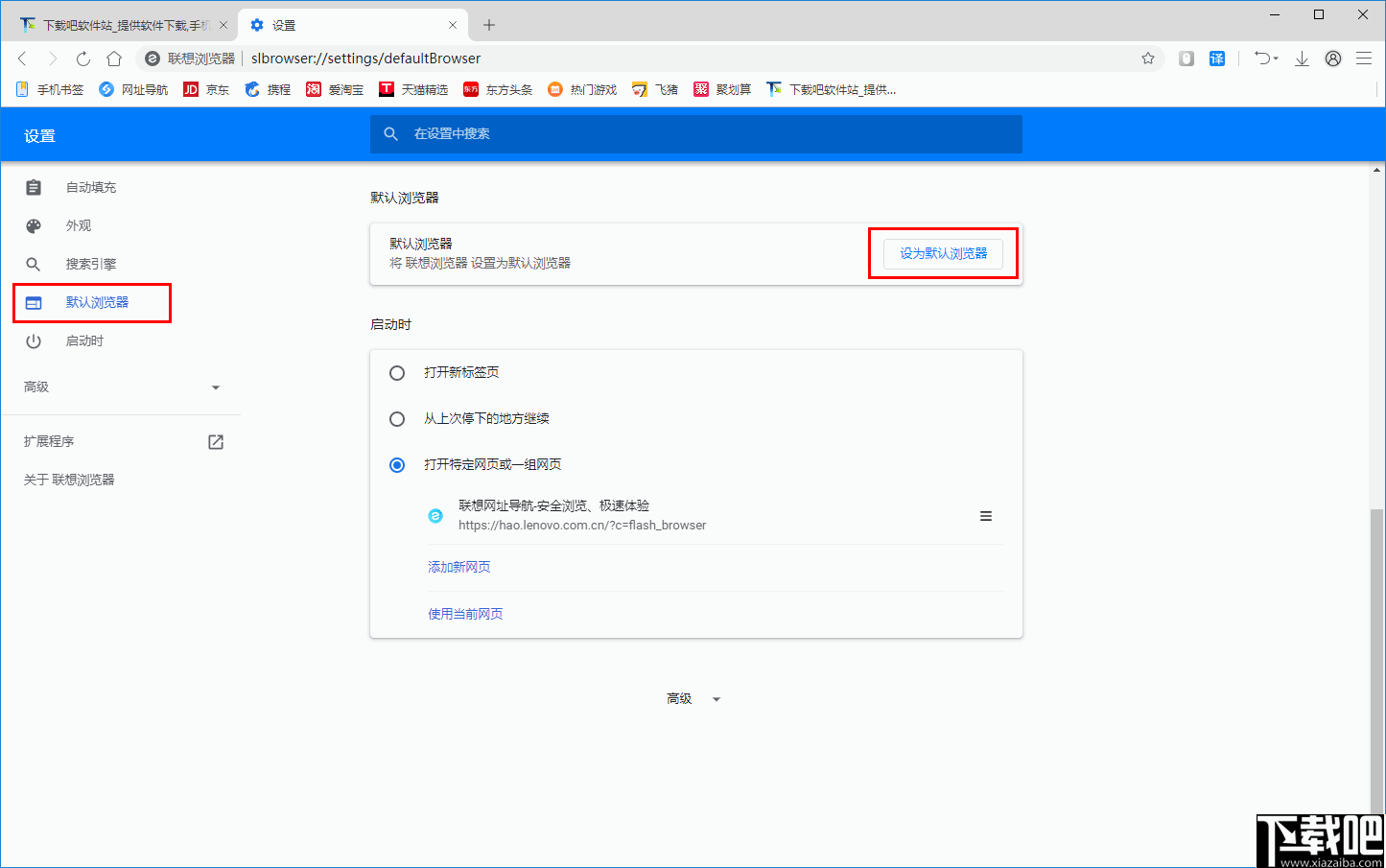Open JD shopping bookmark from bookmarks bar
Screen dimensions: 1386x868
coord(206,89)
